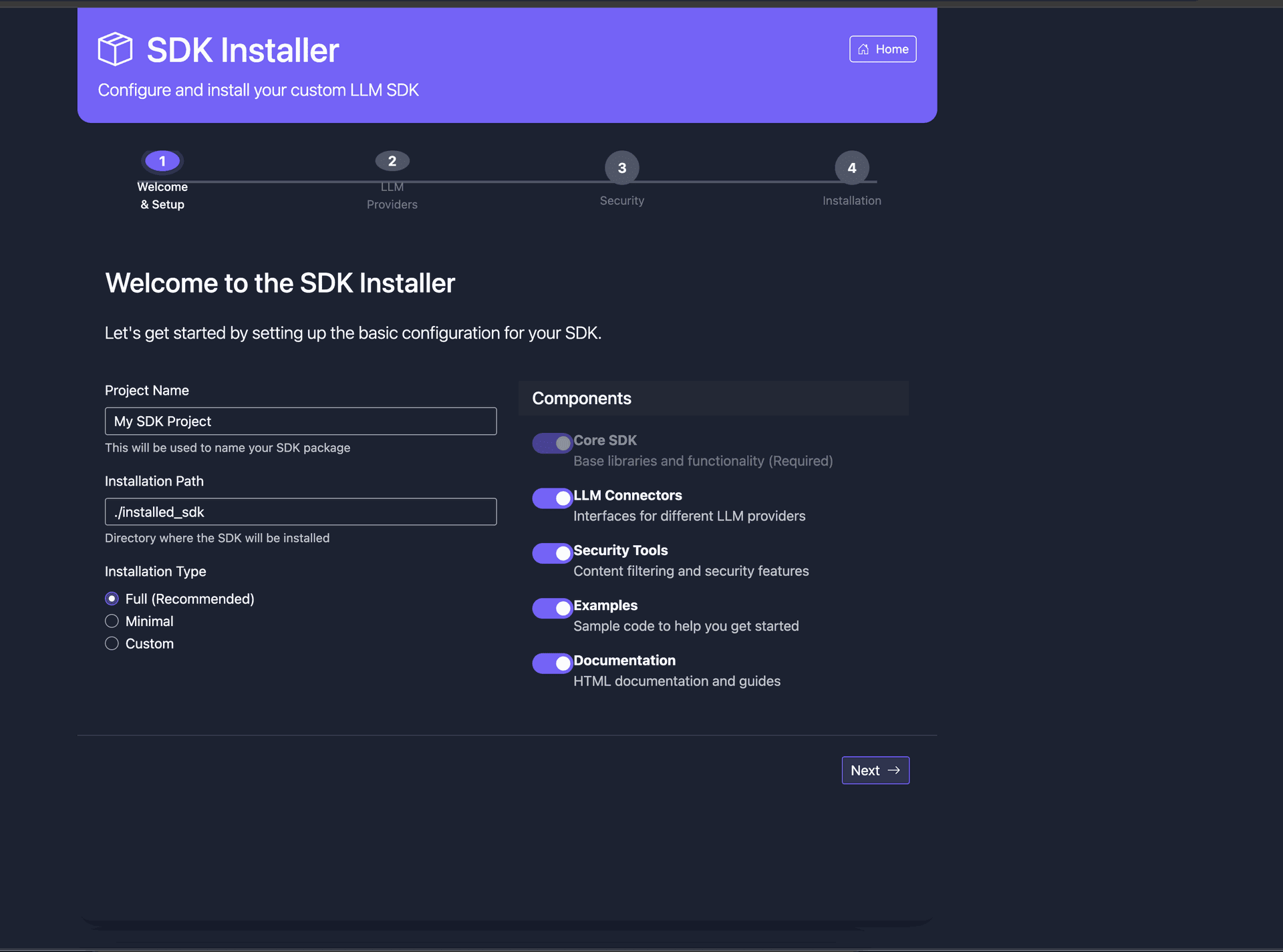The height and width of the screenshot is (952, 1283).
Task: Click step 1 circle in the progress bar
Action: (162, 161)
